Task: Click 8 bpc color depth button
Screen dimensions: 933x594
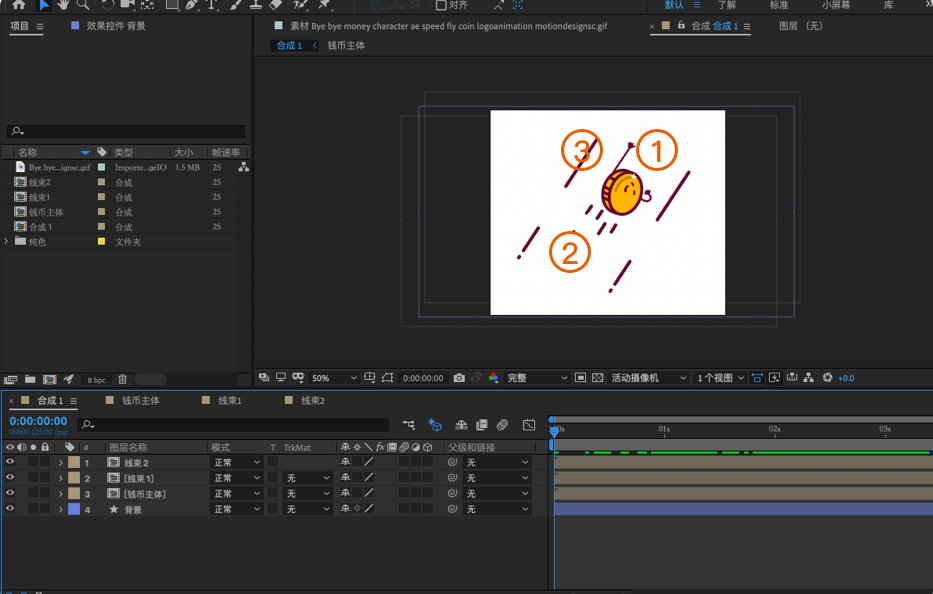Action: (x=96, y=380)
